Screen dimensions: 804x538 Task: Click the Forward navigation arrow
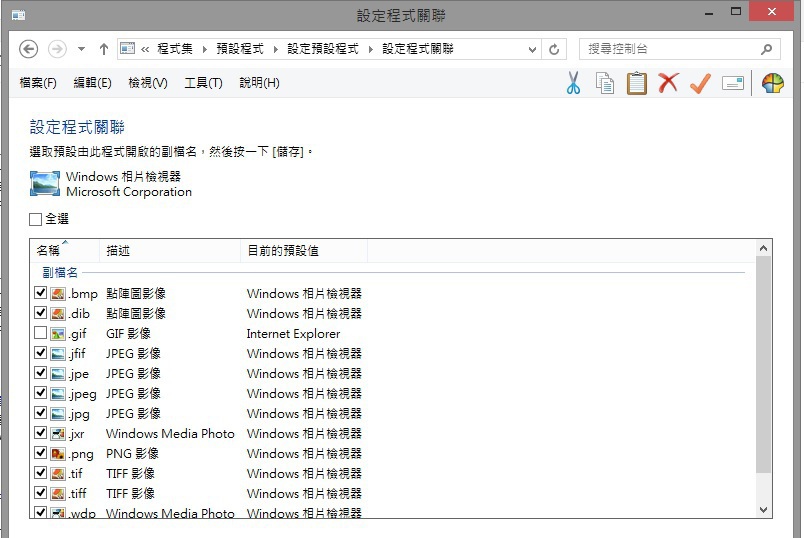pos(57,49)
